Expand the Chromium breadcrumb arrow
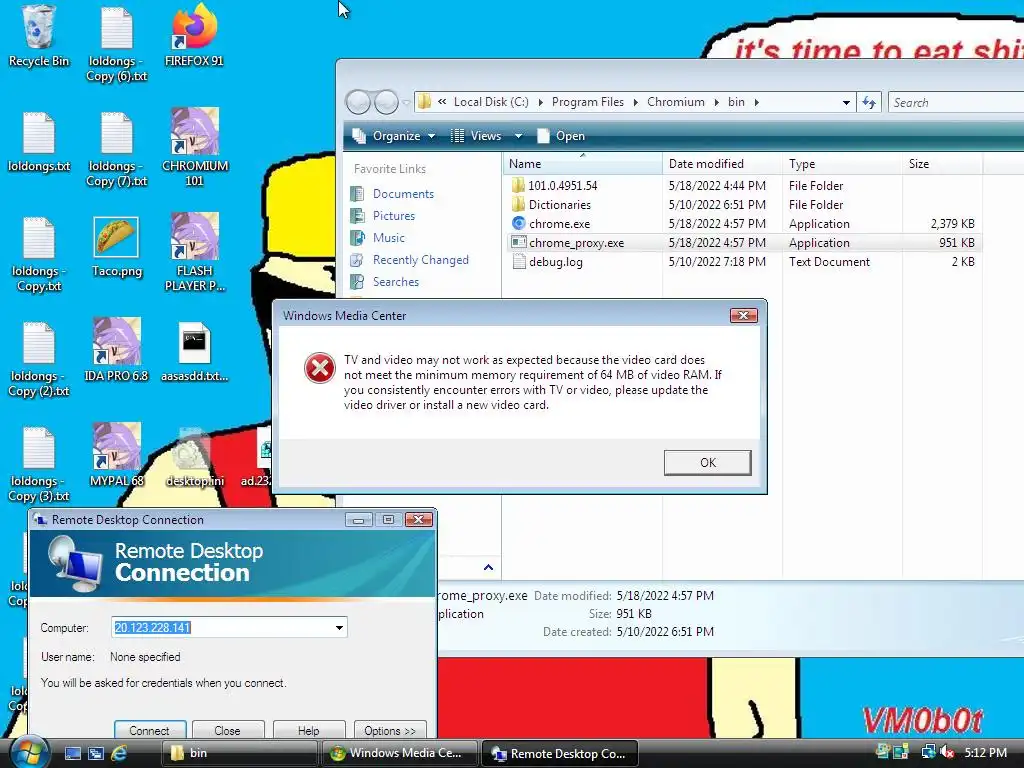This screenshot has width=1024, height=768. pyautogui.click(x=716, y=102)
